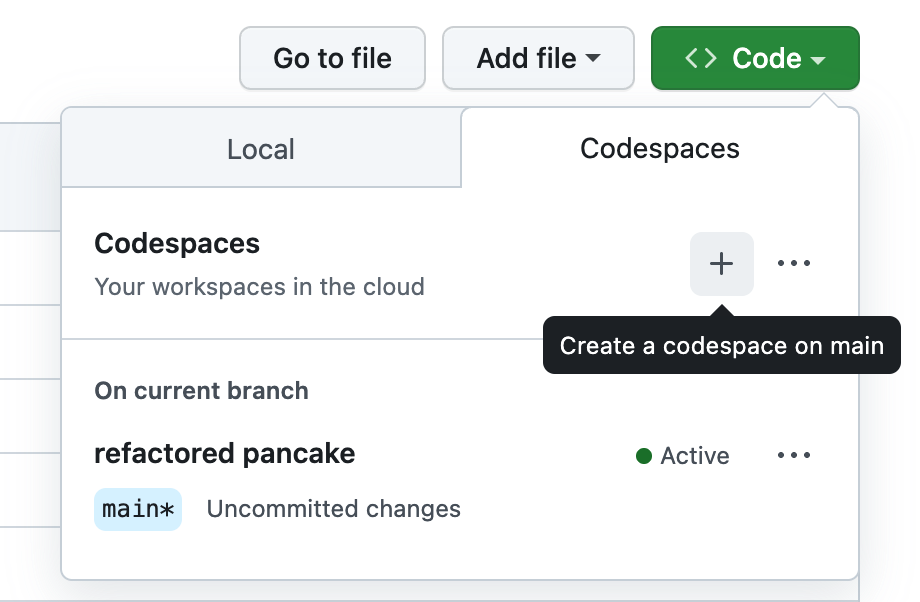
Task: Click Your workspaces in the cloud text
Action: point(259,287)
